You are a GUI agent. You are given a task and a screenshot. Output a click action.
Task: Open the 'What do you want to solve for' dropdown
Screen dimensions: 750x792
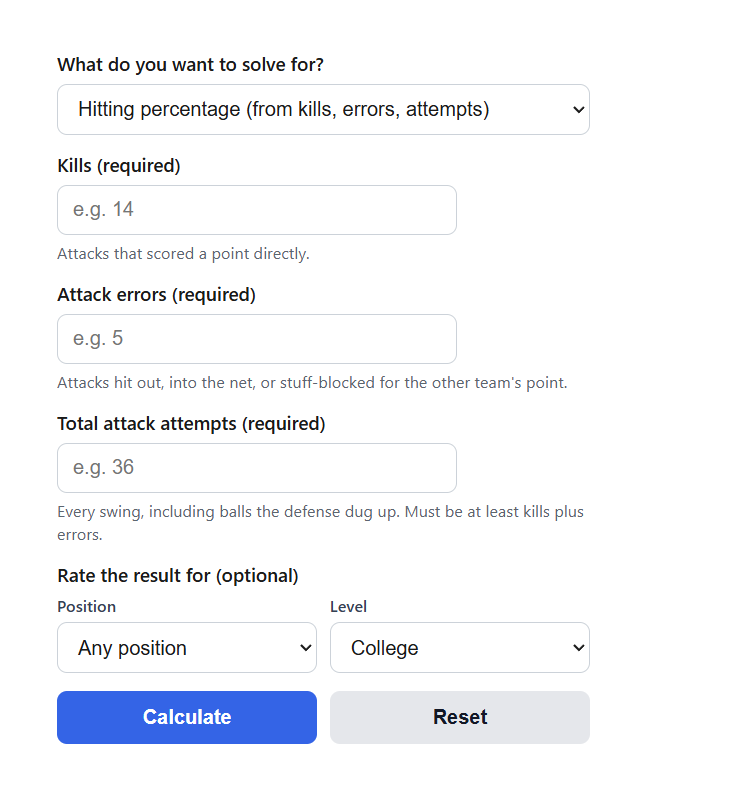(x=323, y=110)
